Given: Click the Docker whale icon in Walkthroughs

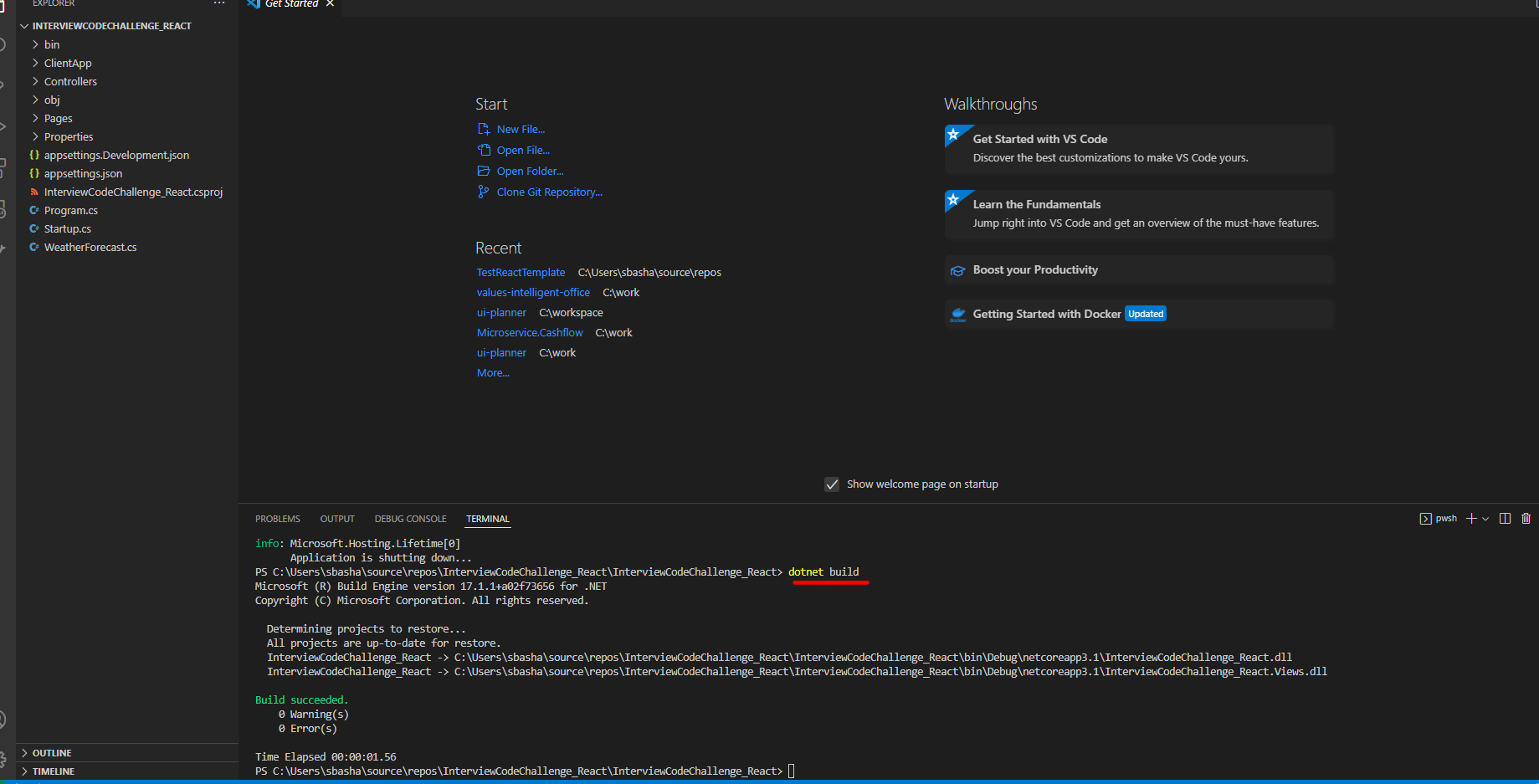Looking at the screenshot, I should click(x=958, y=314).
